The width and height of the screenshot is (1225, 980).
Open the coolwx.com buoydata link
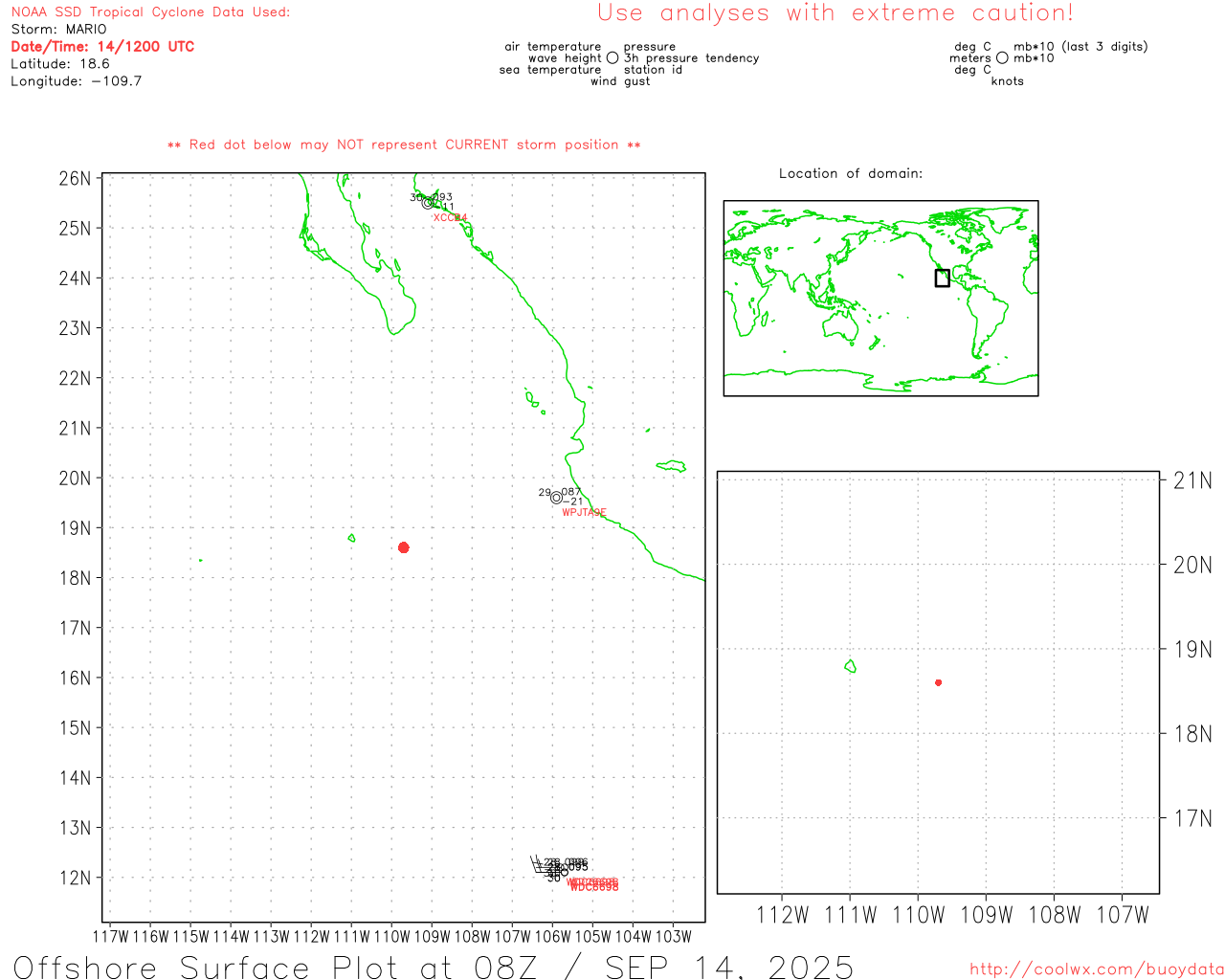(x=1097, y=969)
